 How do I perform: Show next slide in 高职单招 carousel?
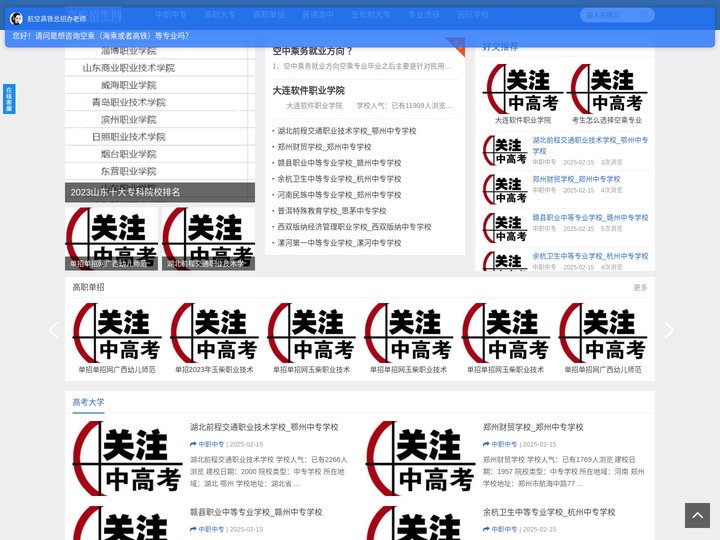pos(669,330)
